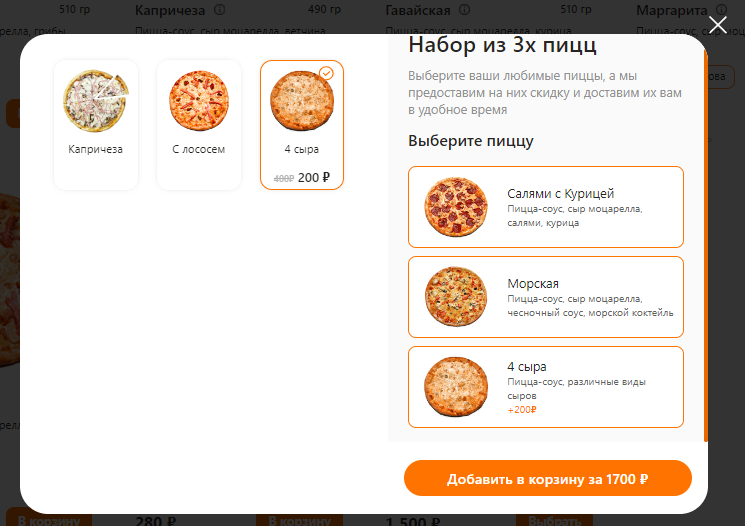Close the pizza set popup
Viewport: 745px width, 526px height.
click(x=717, y=25)
